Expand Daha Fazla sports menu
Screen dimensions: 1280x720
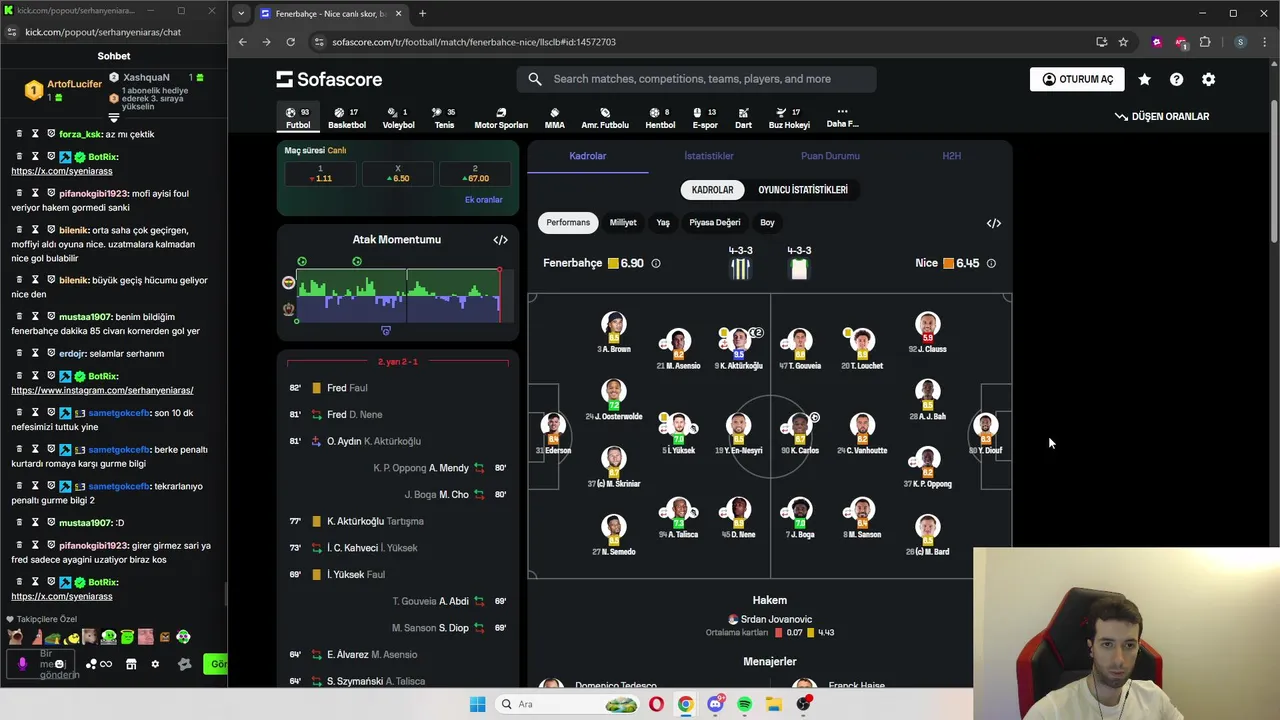pos(842,118)
